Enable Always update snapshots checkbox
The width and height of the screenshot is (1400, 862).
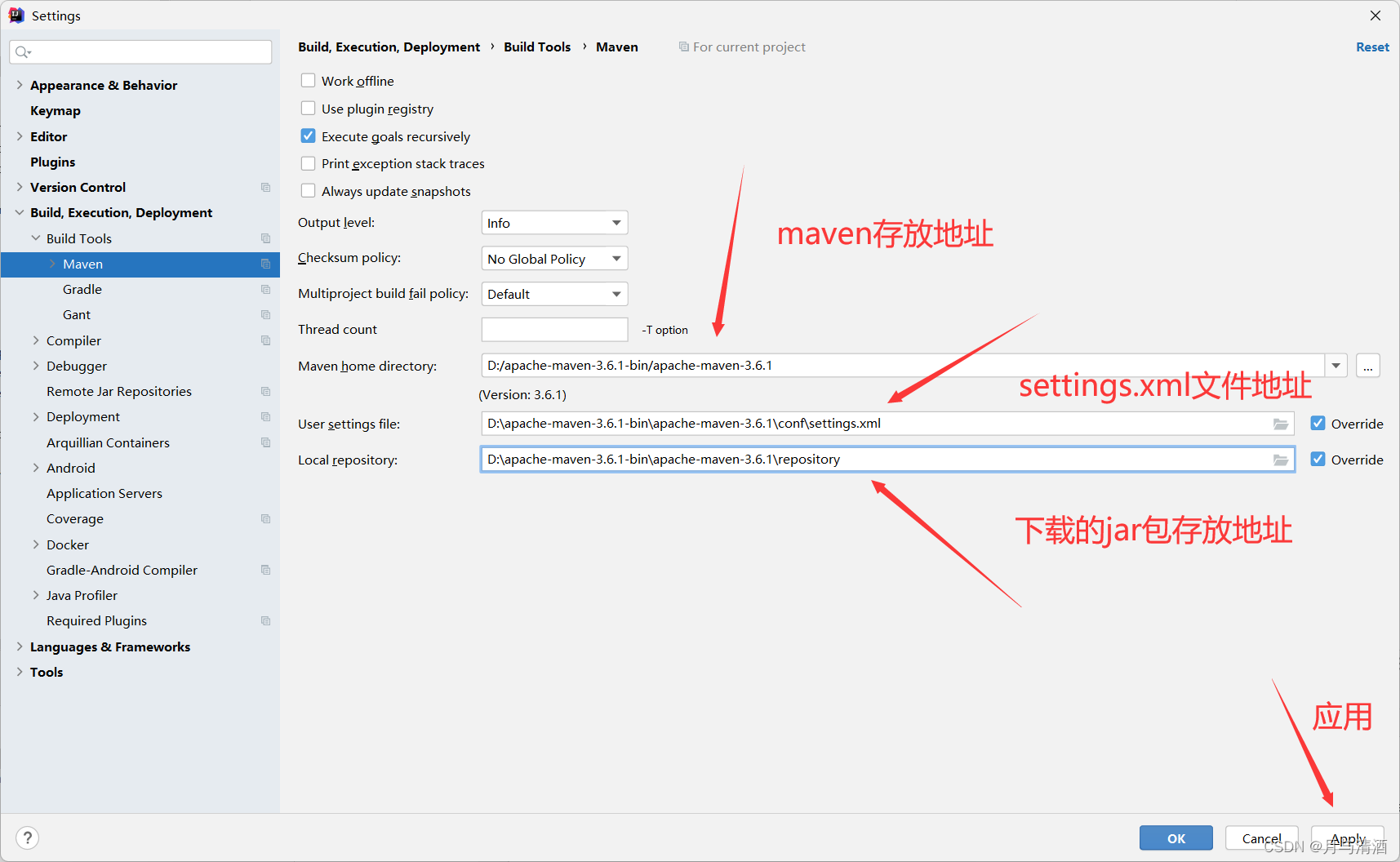point(308,190)
